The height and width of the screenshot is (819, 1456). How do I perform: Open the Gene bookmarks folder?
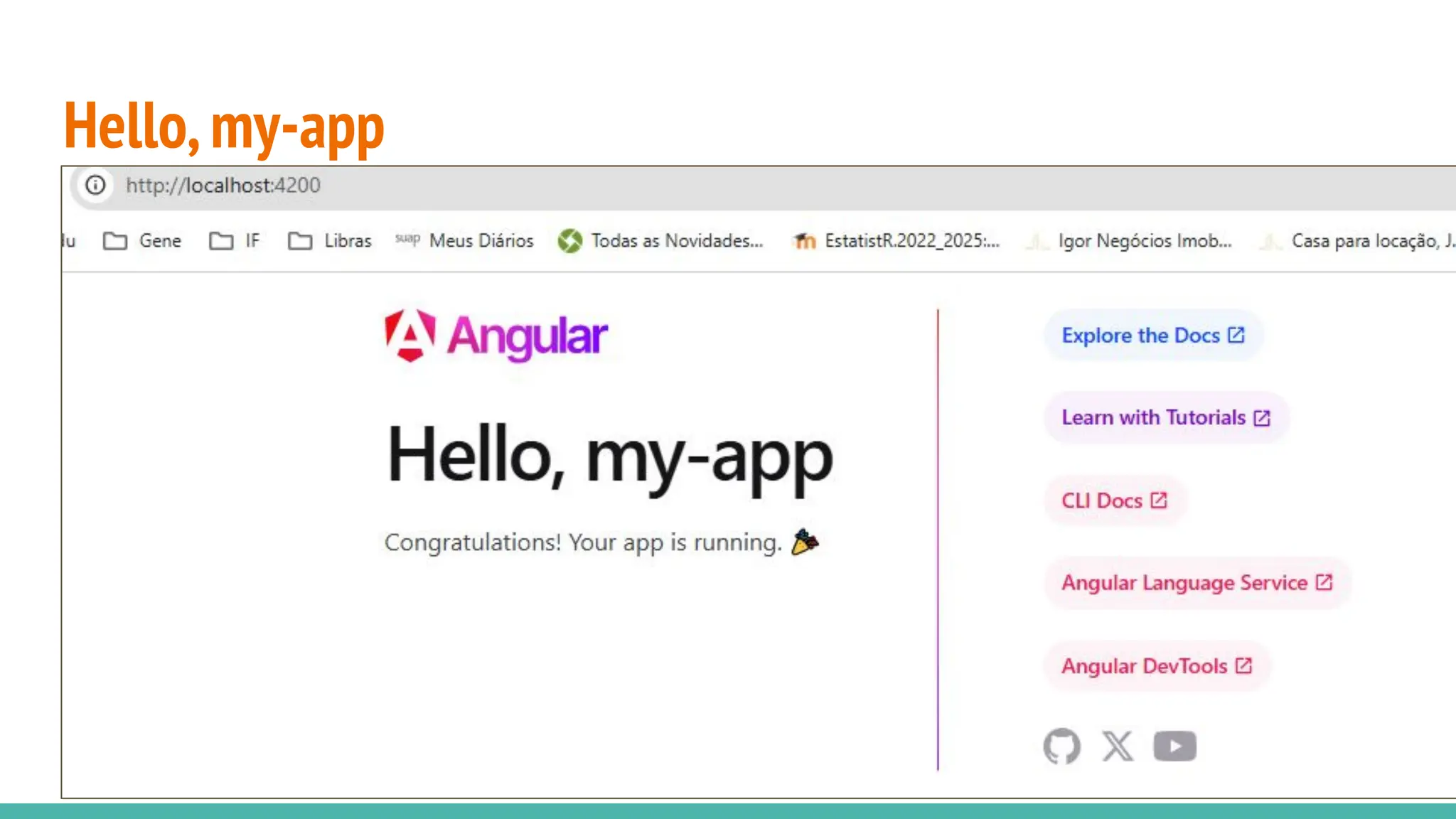142,241
